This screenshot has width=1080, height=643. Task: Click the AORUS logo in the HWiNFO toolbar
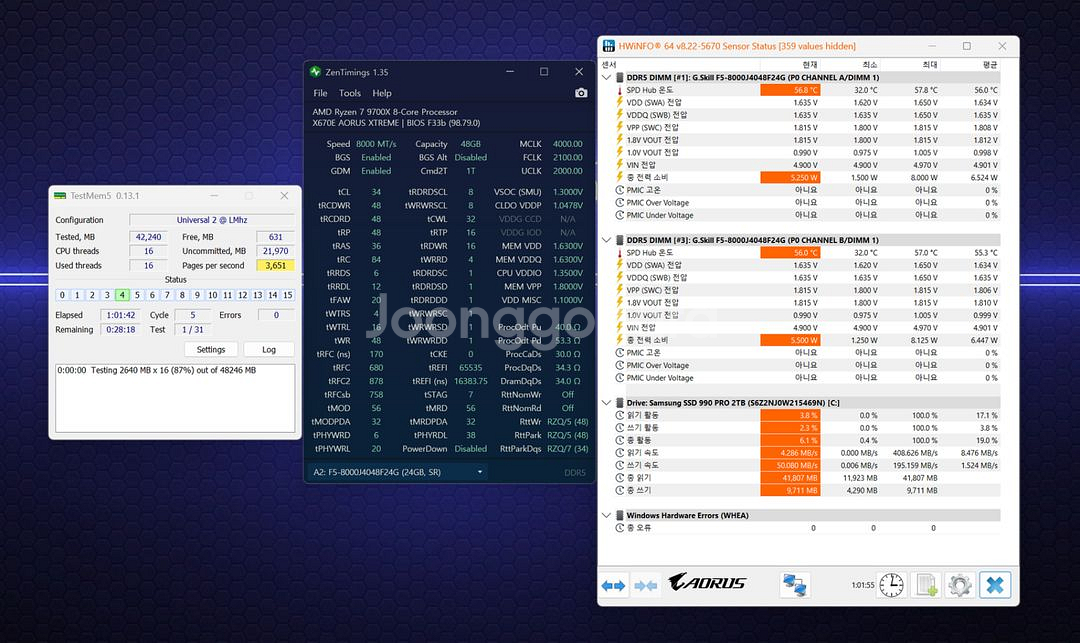pos(707,583)
